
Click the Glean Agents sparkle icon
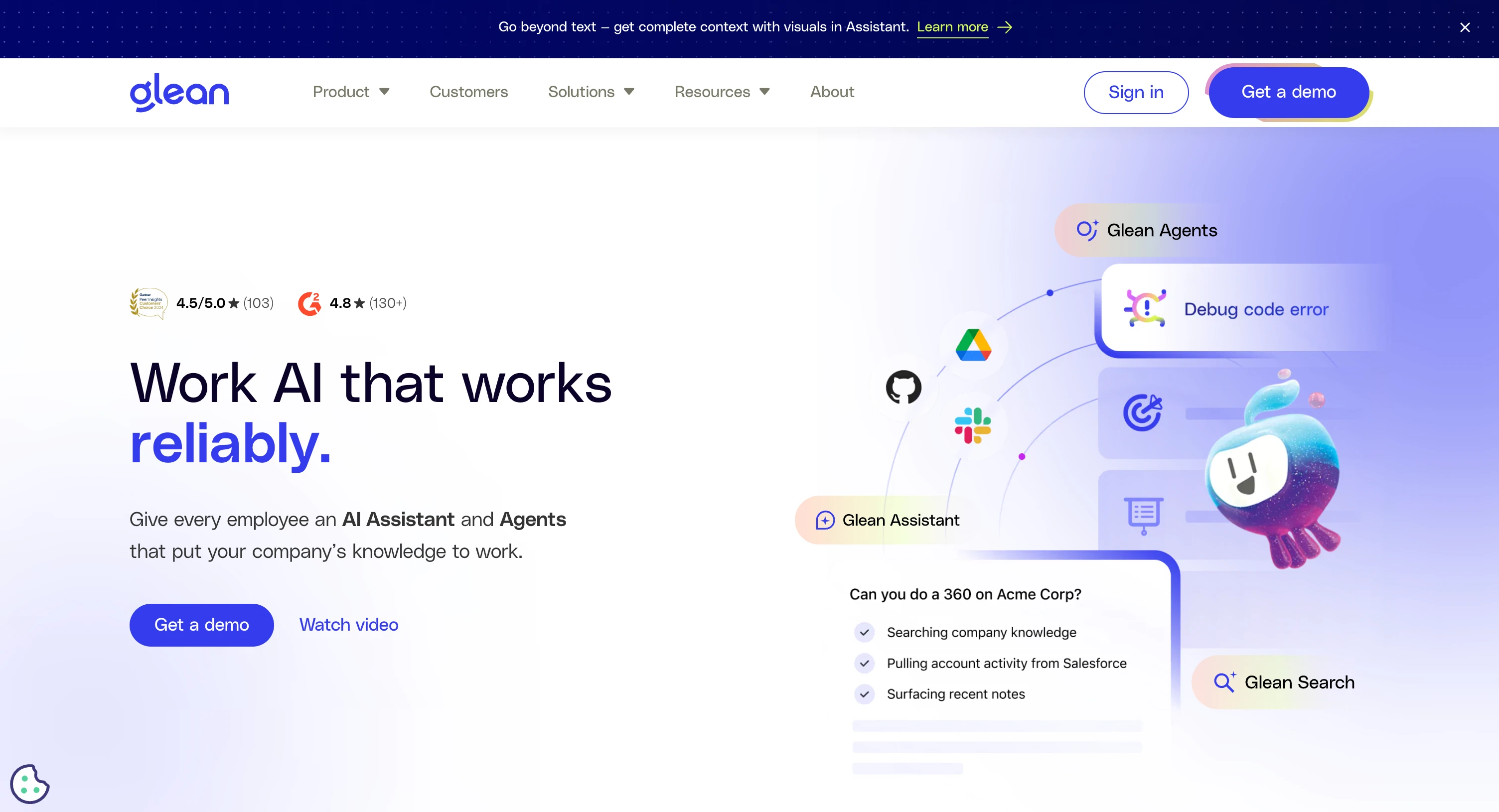1089,230
